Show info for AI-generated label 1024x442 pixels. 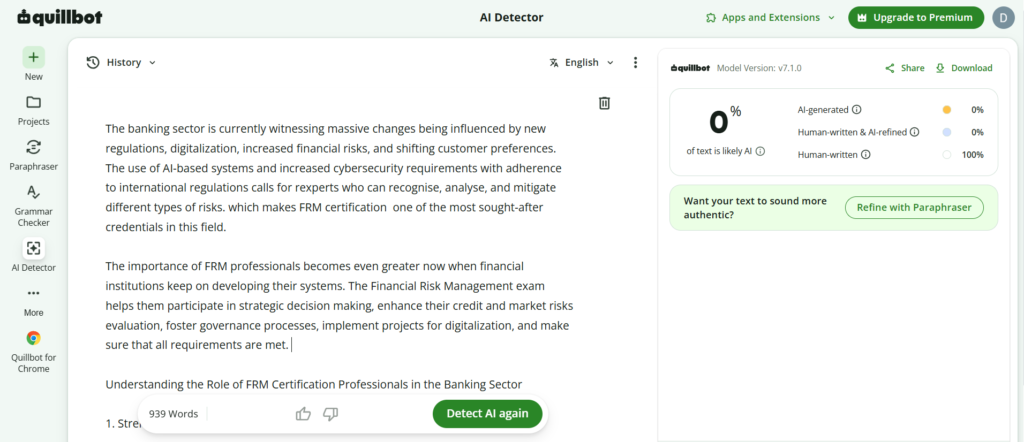[857, 110]
